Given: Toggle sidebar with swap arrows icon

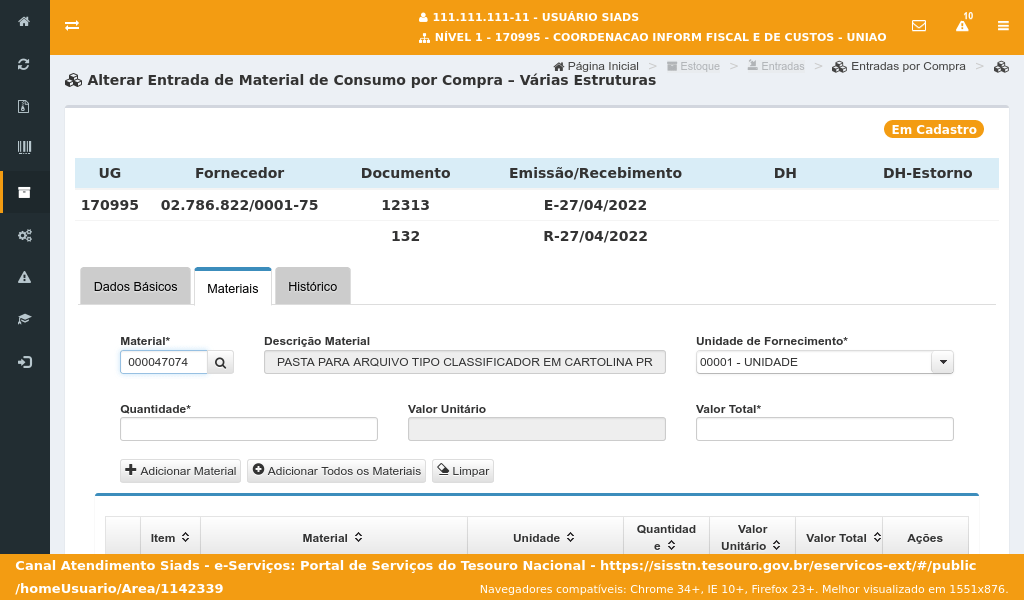Looking at the screenshot, I should click(72, 25).
